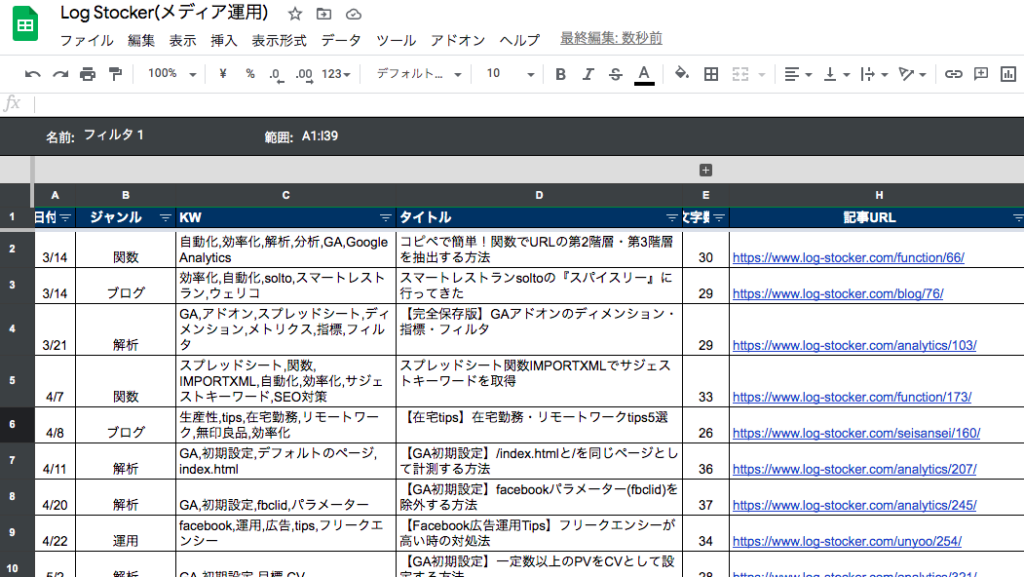Star the Log Stocker spreadsheet

point(294,14)
